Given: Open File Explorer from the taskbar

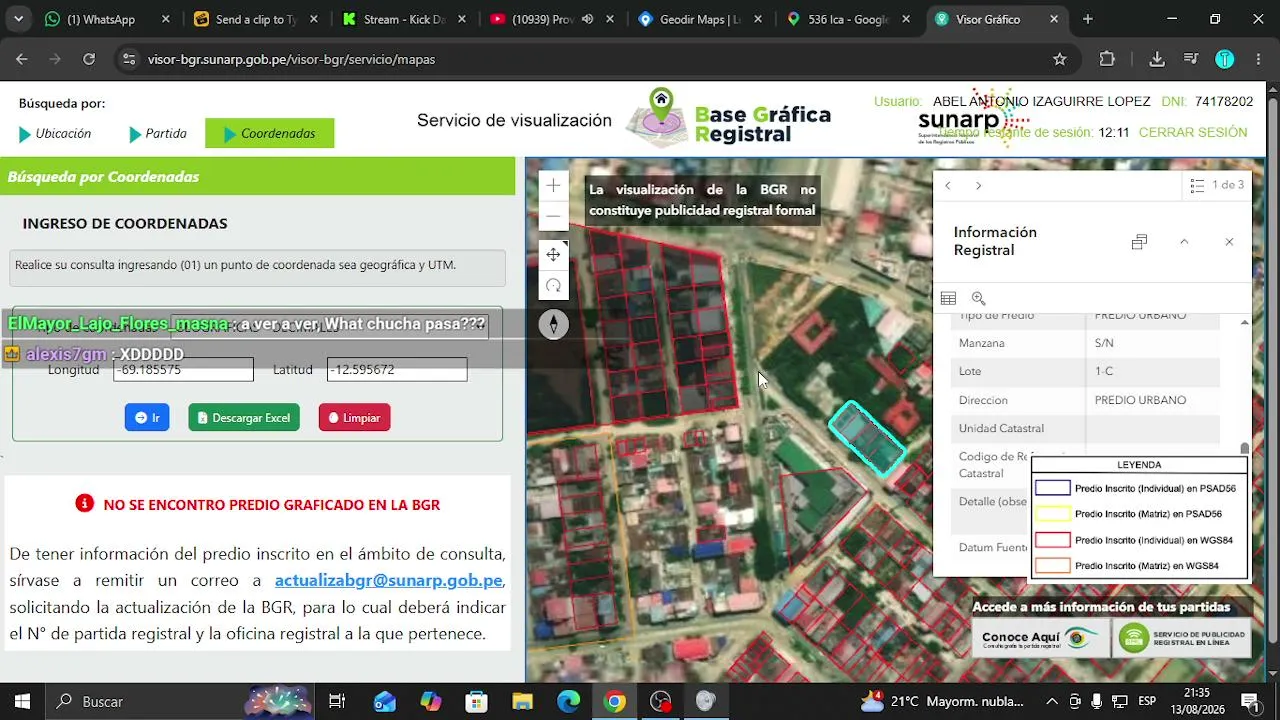Looking at the screenshot, I should click(x=522, y=701).
